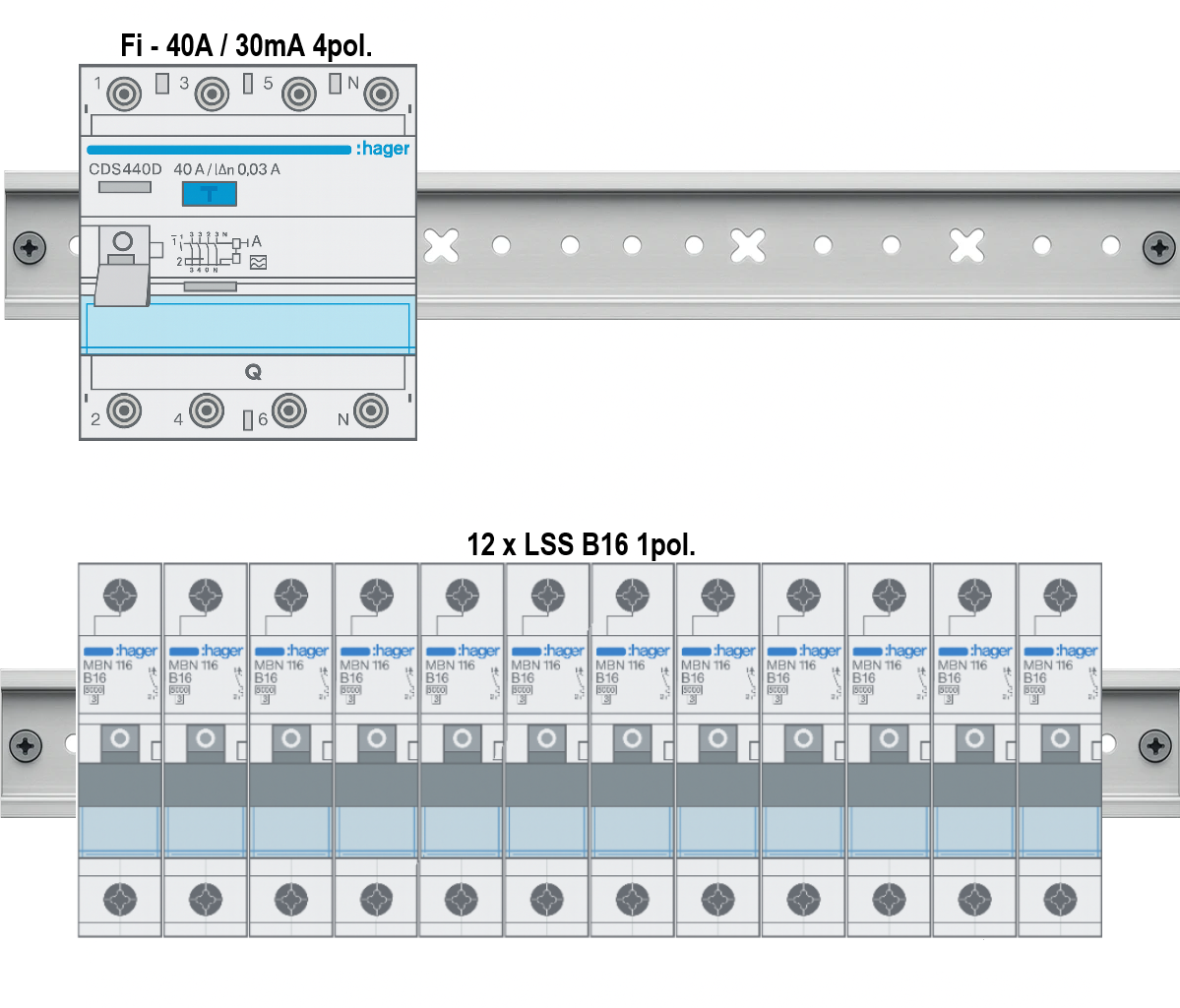
Task: Click top terminal screw 5 on the RCD
Action: [298, 95]
